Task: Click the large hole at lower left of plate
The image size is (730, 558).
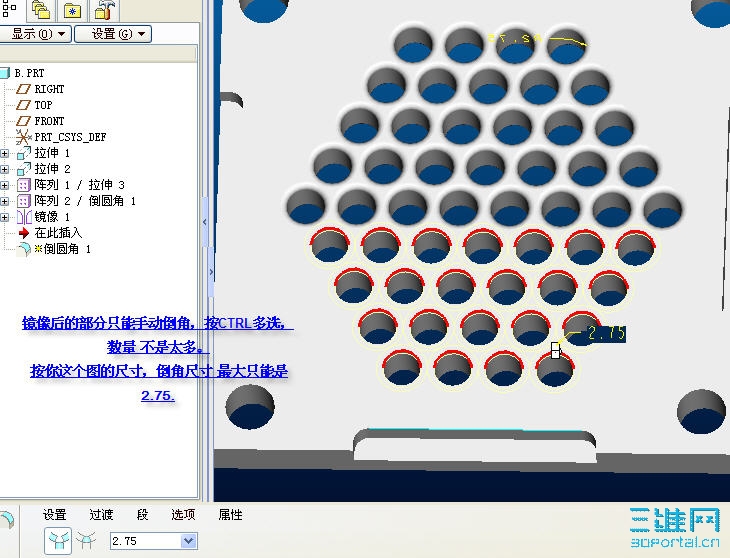Action: (x=250, y=406)
